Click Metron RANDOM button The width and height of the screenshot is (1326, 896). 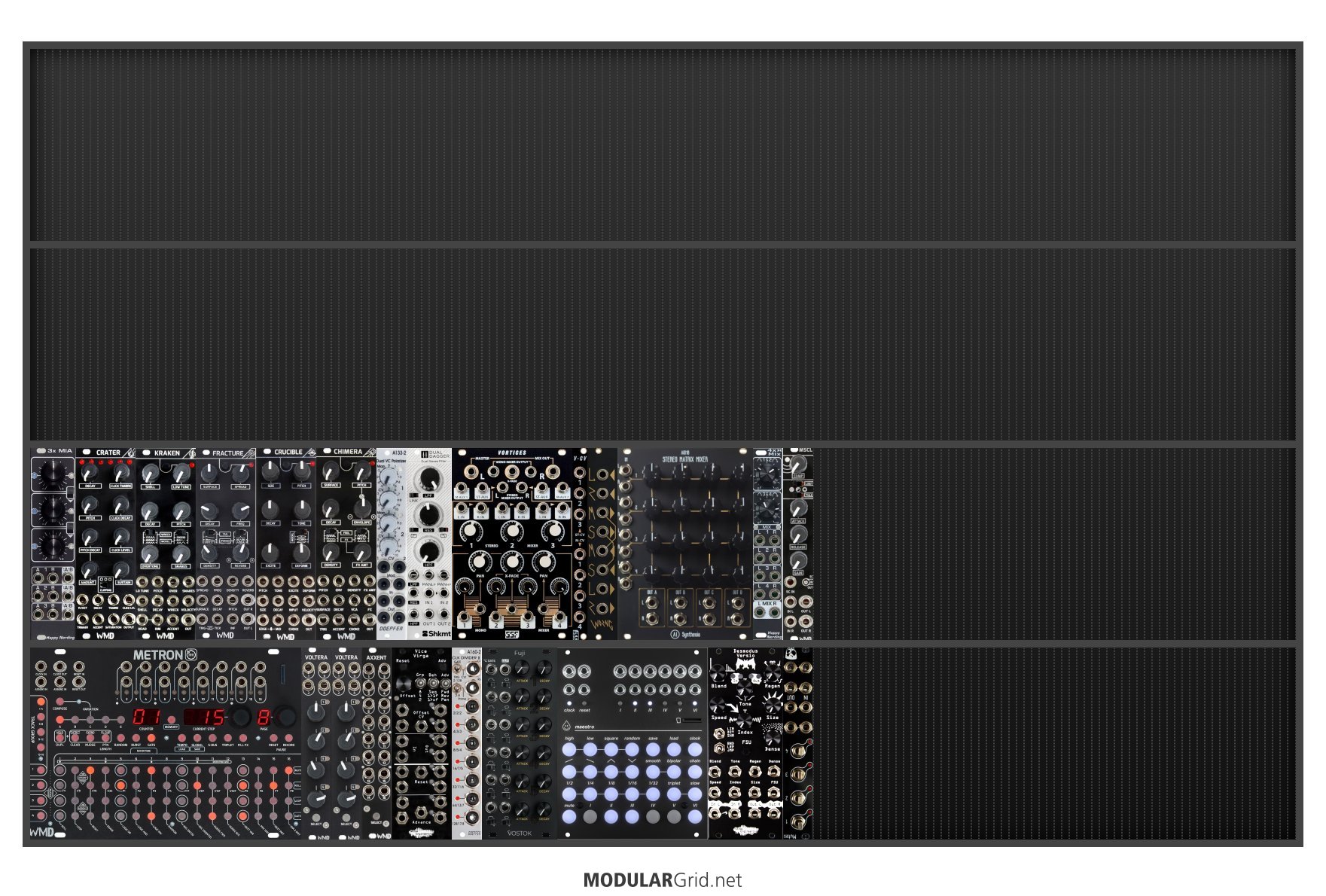coord(120,738)
